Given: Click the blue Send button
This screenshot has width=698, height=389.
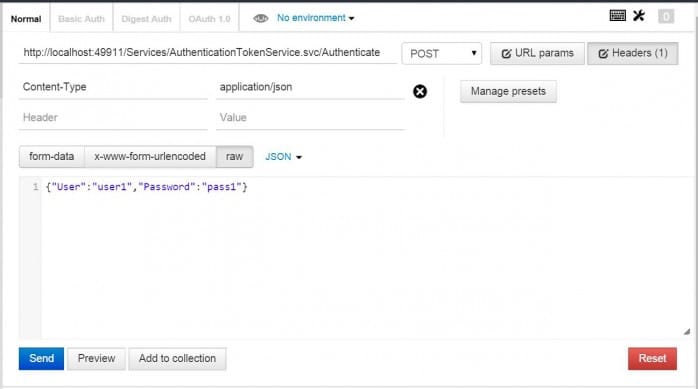Looking at the screenshot, I should tap(41, 358).
